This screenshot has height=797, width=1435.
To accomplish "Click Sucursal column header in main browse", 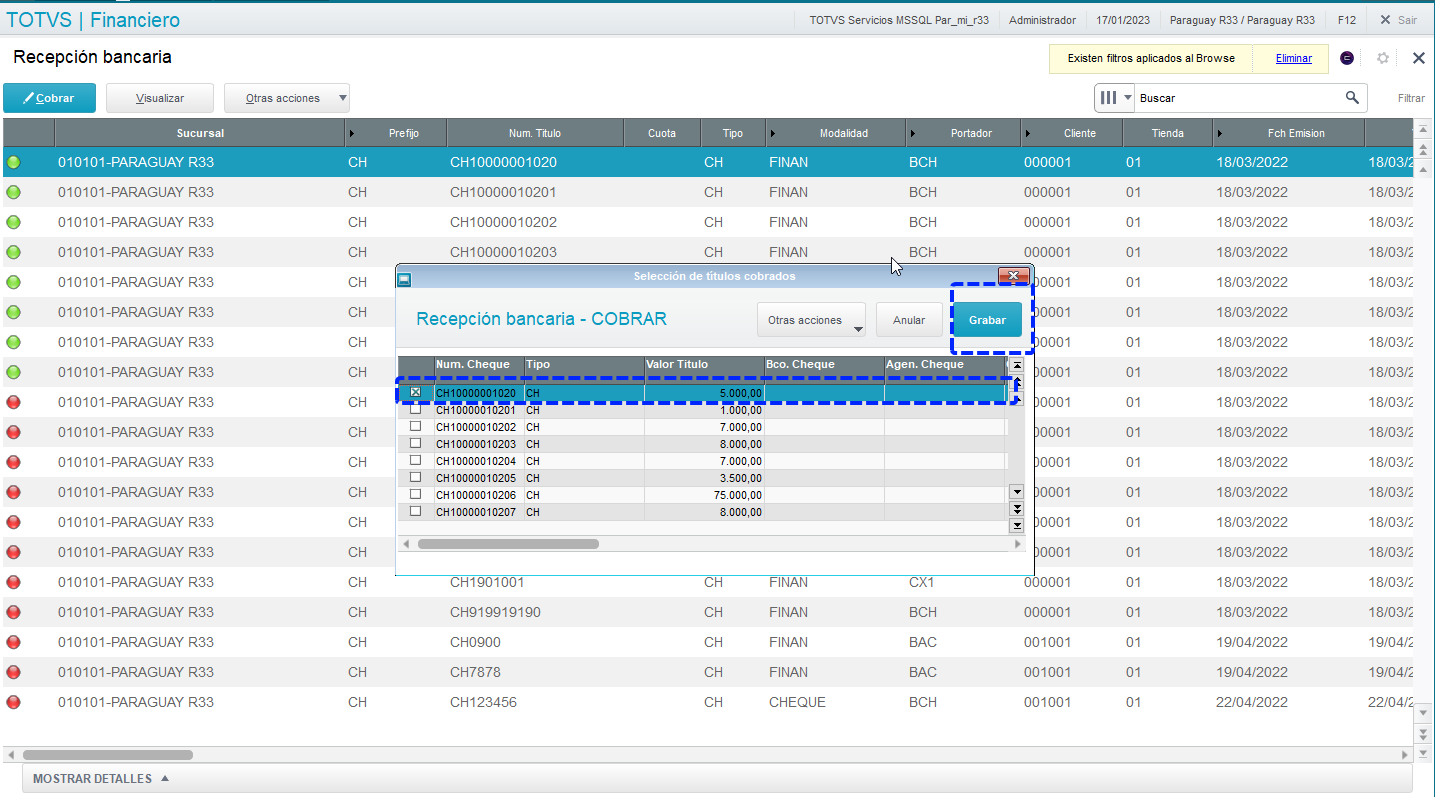I will coord(200,133).
